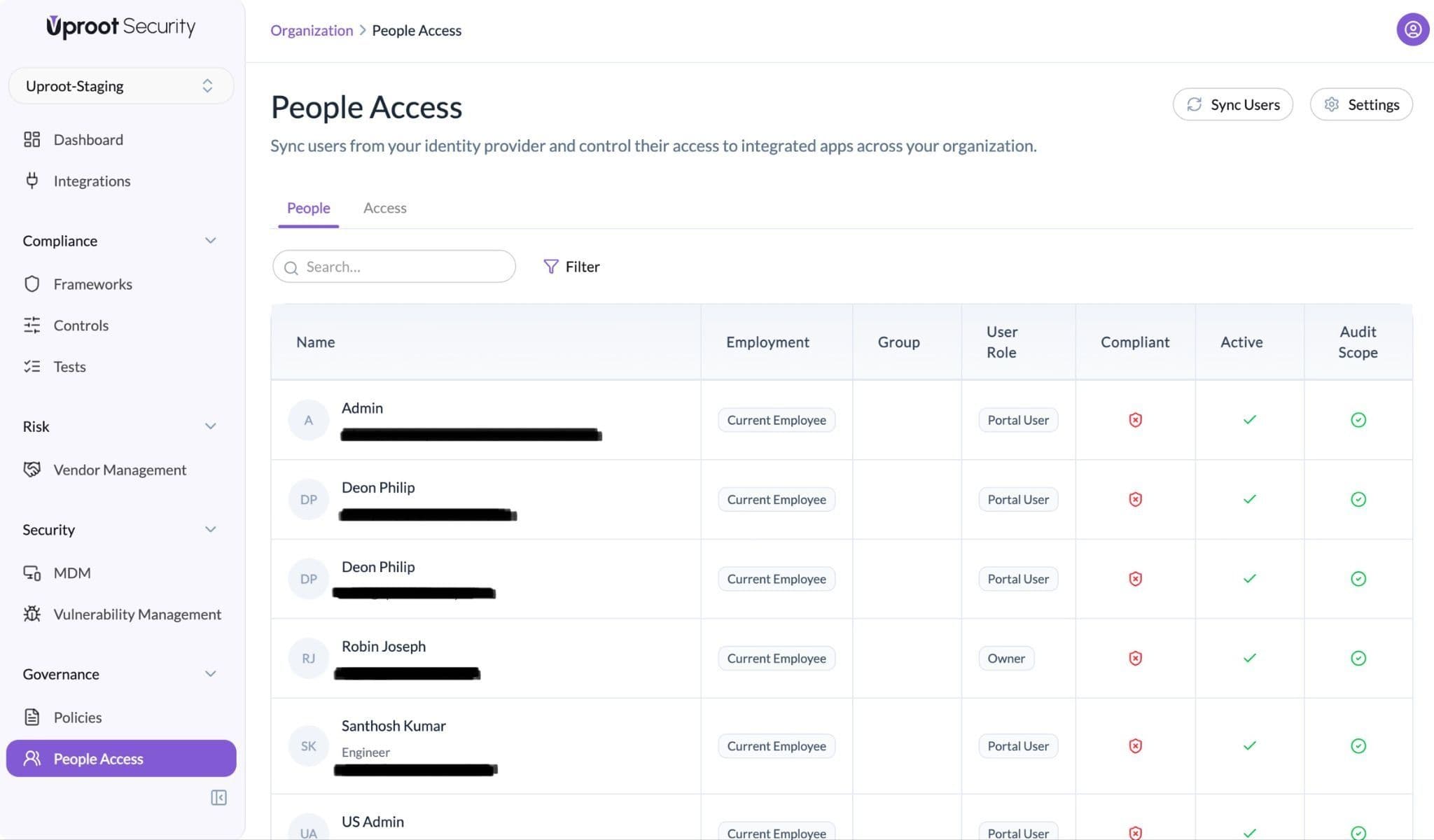This screenshot has width=1434, height=840.
Task: Click Santhosh Kumar's Active checkmark
Action: point(1249,745)
